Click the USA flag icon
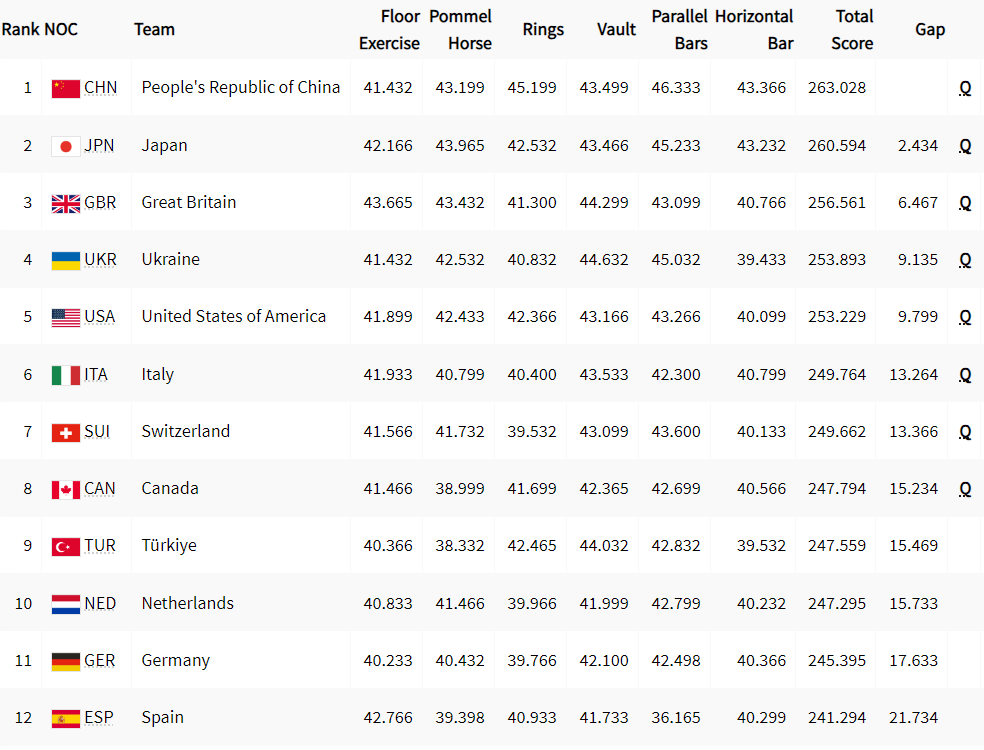The height and width of the screenshot is (750, 984). (x=66, y=318)
